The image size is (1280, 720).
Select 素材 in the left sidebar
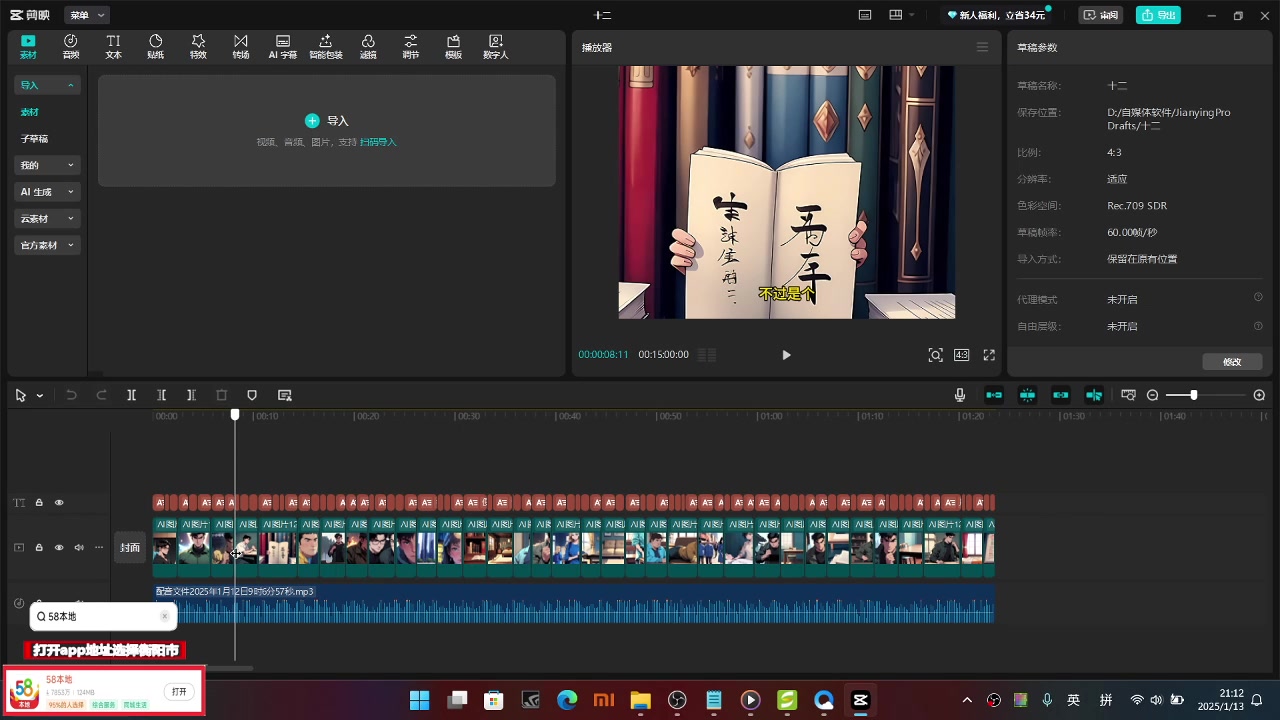click(30, 112)
